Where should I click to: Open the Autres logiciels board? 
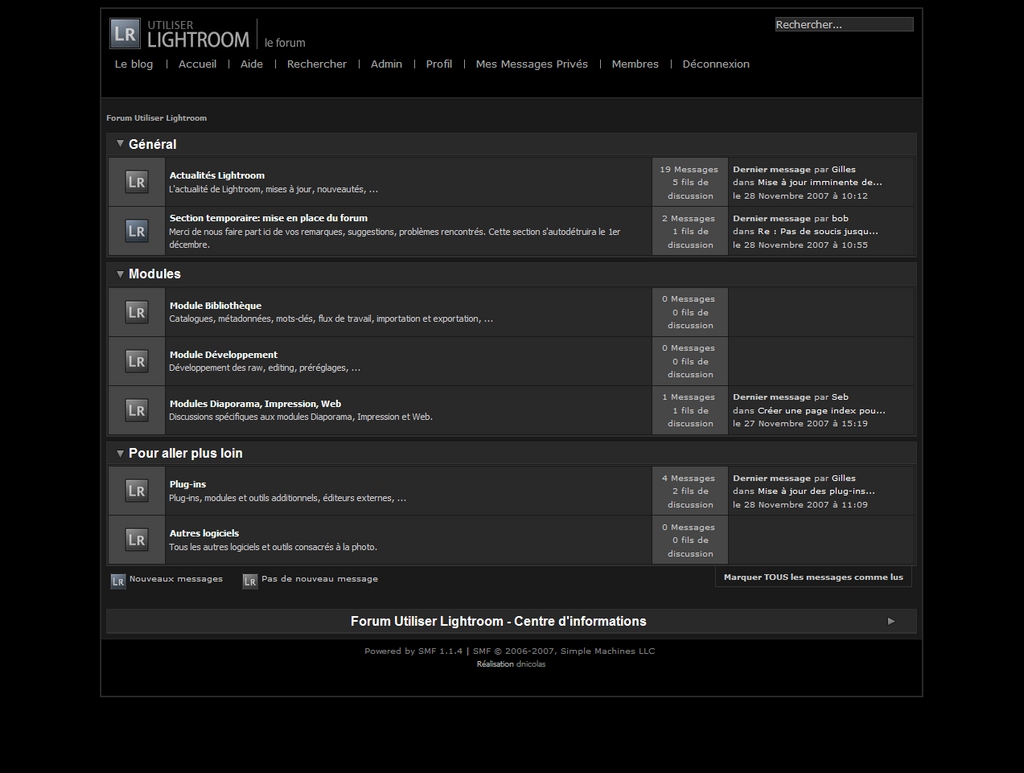204,533
